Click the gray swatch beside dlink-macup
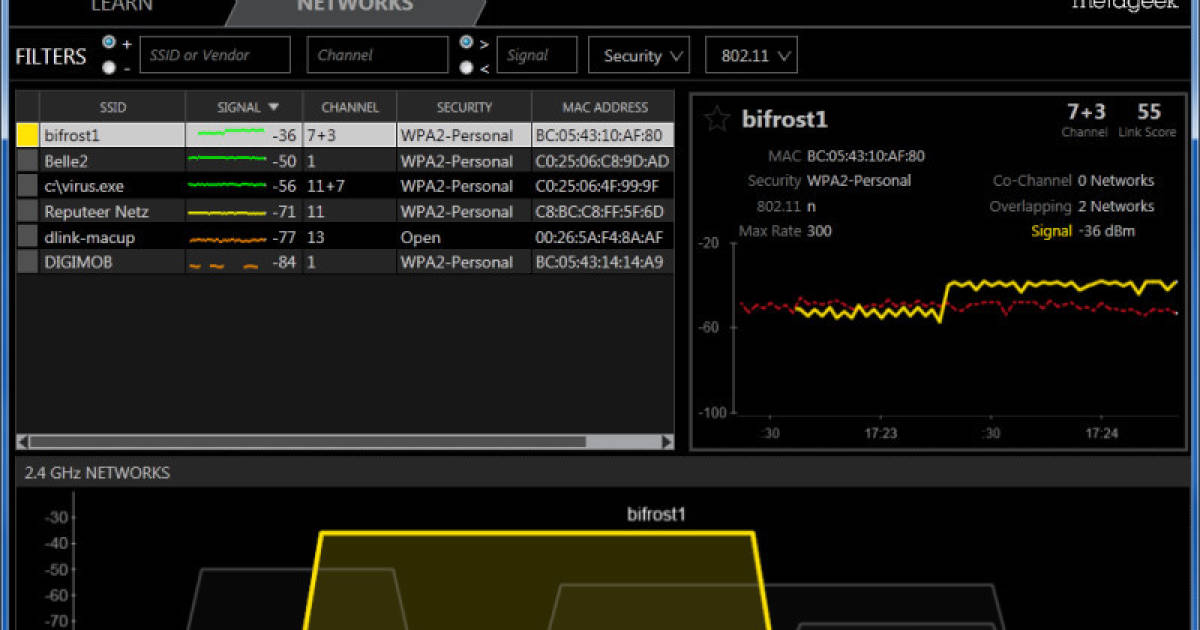The height and width of the screenshot is (630, 1200). pos(27,237)
